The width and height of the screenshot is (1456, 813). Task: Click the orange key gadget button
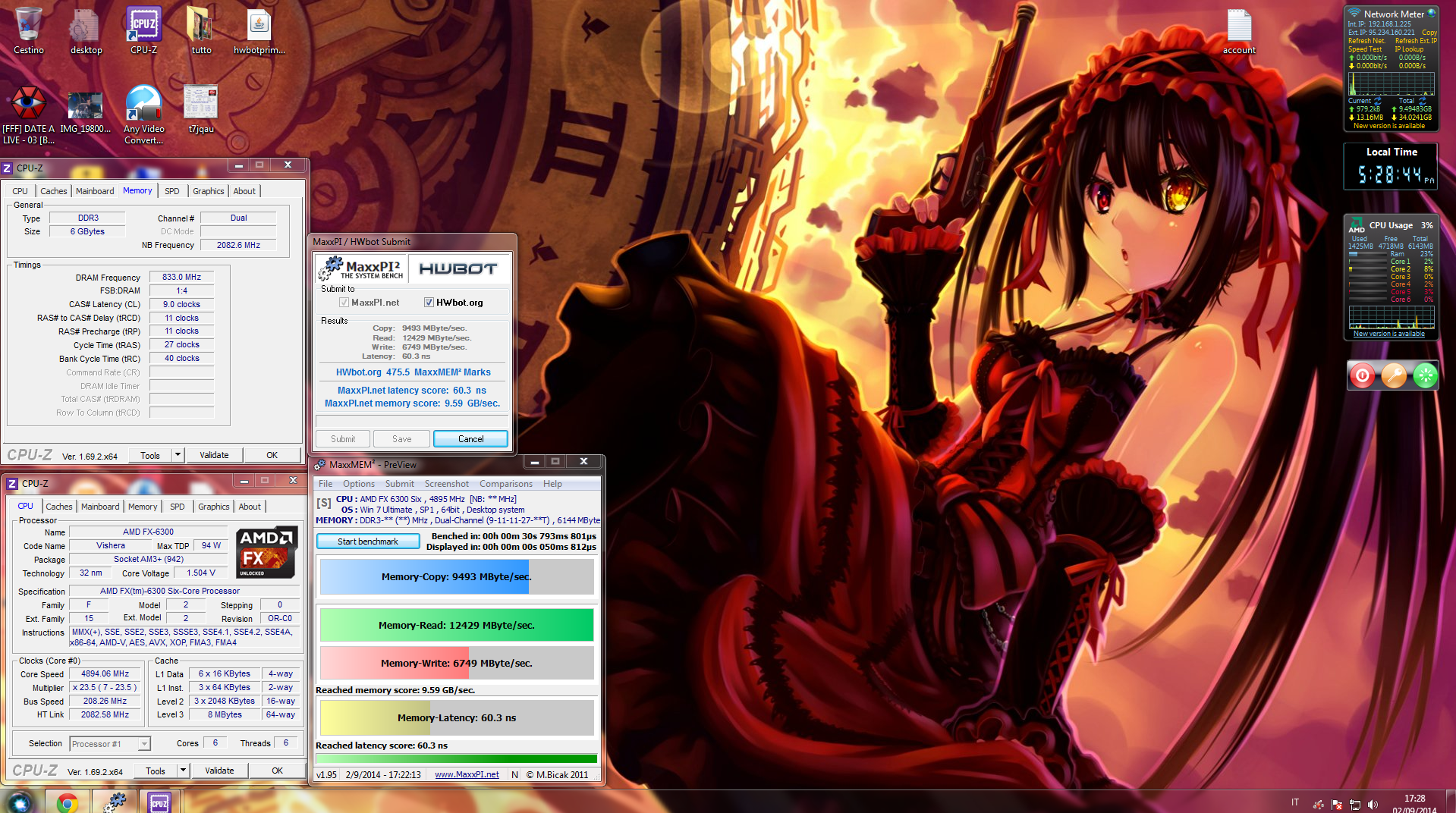1394,375
